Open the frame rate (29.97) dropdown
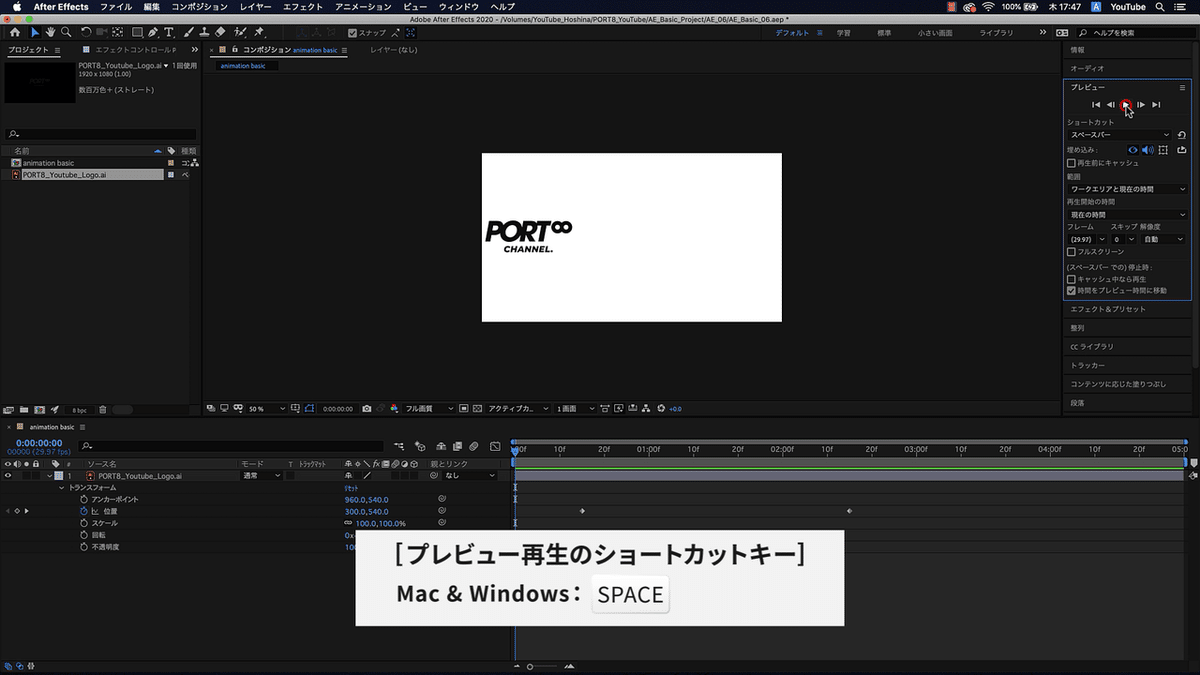The height and width of the screenshot is (675, 1200). pos(1086,240)
